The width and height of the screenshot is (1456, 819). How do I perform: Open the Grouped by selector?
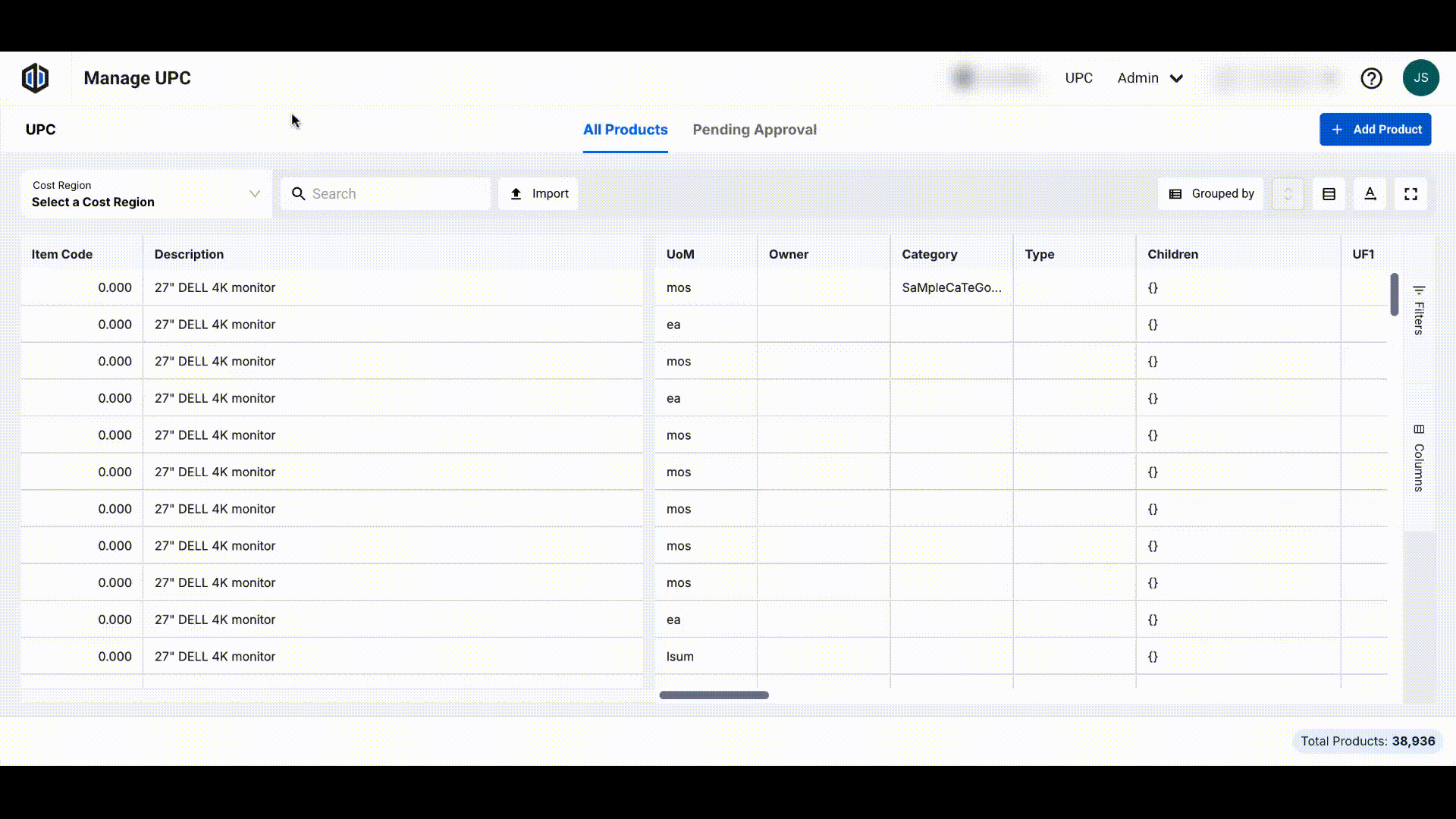coord(1211,194)
